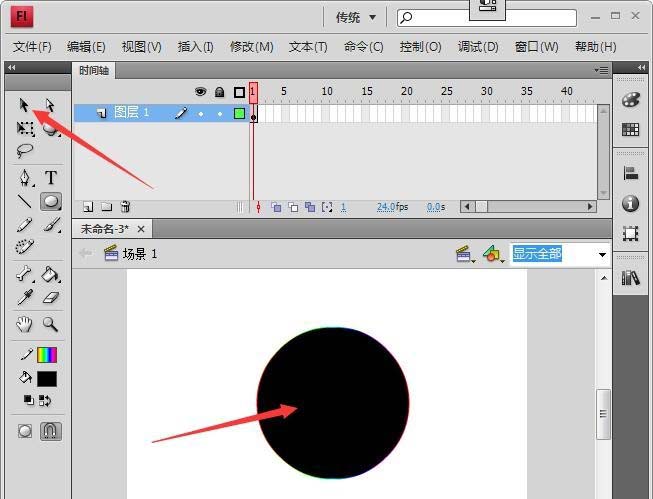Select the Free Transform tool

click(x=25, y=128)
